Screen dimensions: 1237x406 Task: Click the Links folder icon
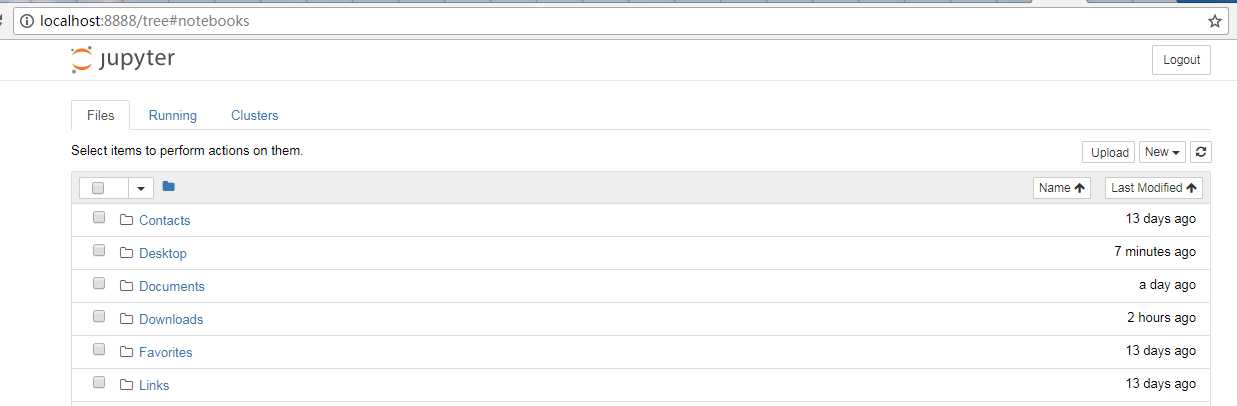pos(126,385)
